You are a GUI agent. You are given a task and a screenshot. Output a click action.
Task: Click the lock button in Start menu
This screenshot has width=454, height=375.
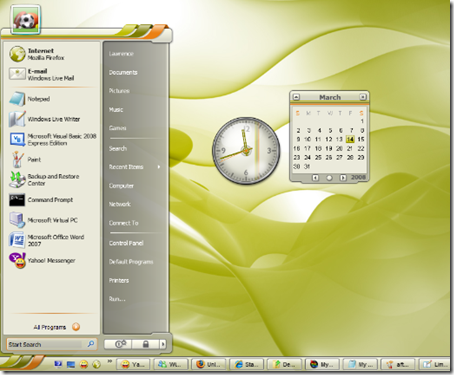point(145,344)
